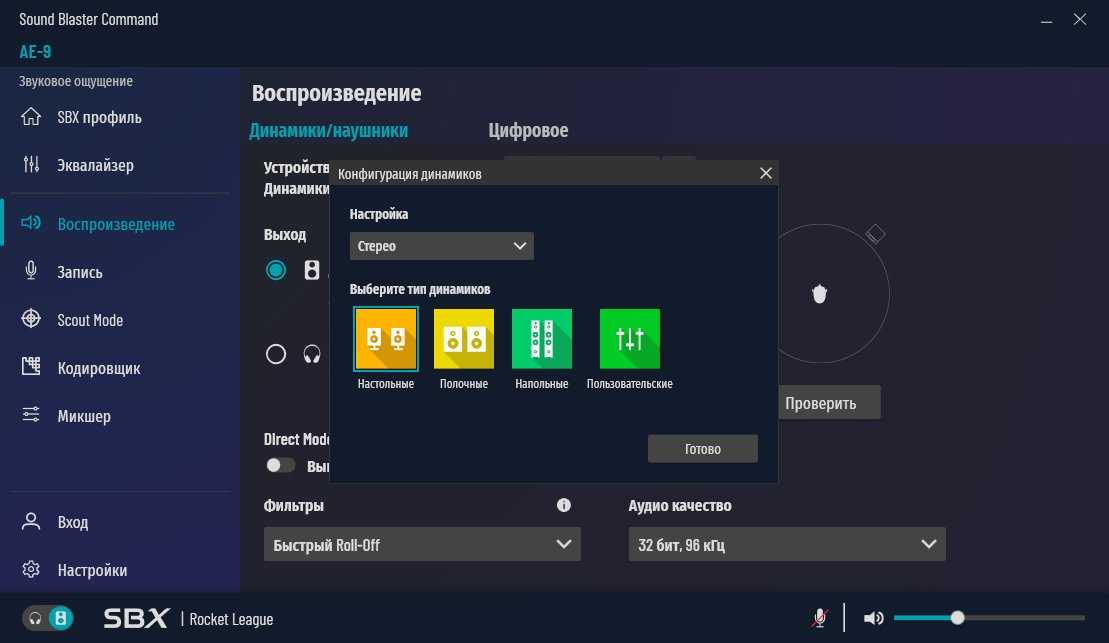The height and width of the screenshot is (643, 1109).
Task: Mute the volume speaker icon
Action: click(x=873, y=618)
